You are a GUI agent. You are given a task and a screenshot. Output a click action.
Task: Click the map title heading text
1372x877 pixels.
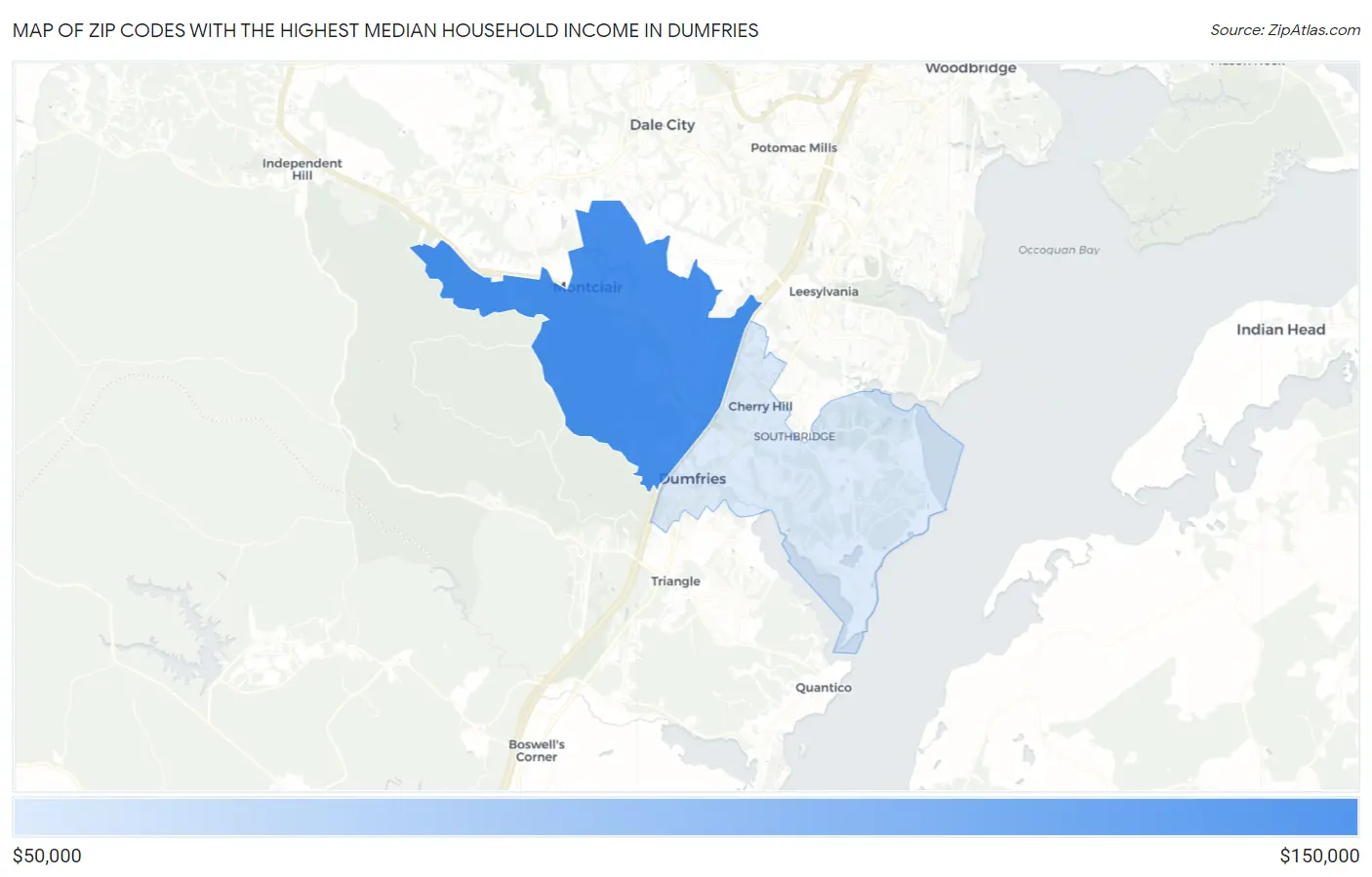click(385, 30)
